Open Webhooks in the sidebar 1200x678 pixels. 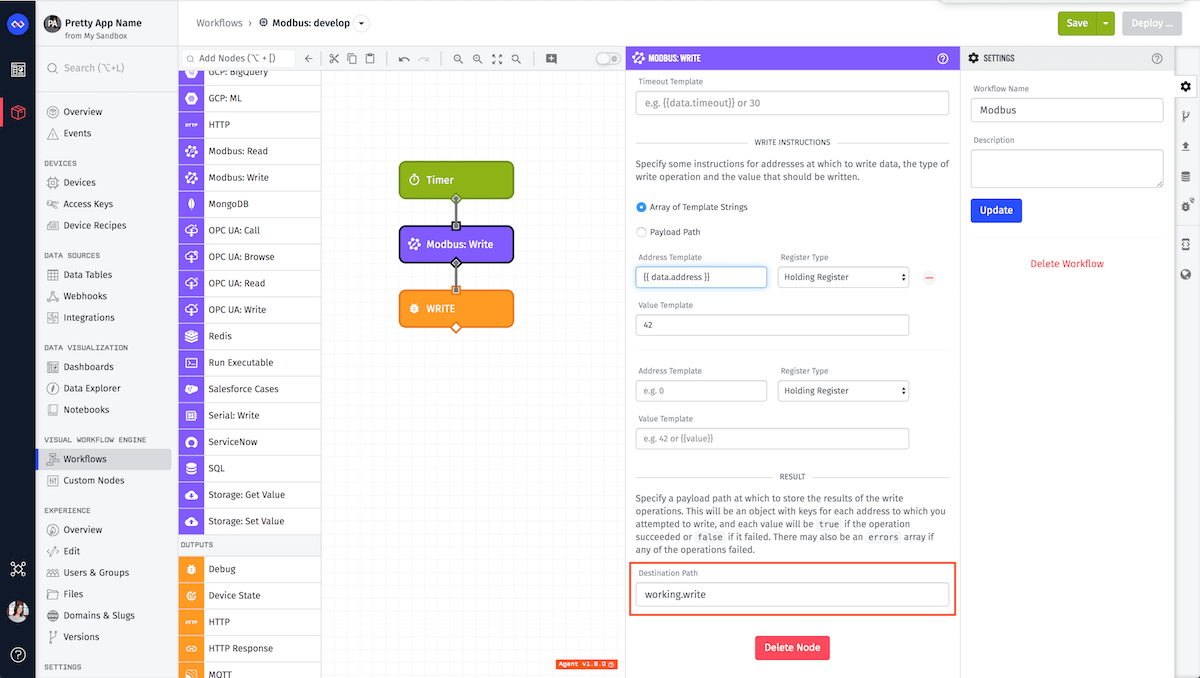(x=85, y=296)
